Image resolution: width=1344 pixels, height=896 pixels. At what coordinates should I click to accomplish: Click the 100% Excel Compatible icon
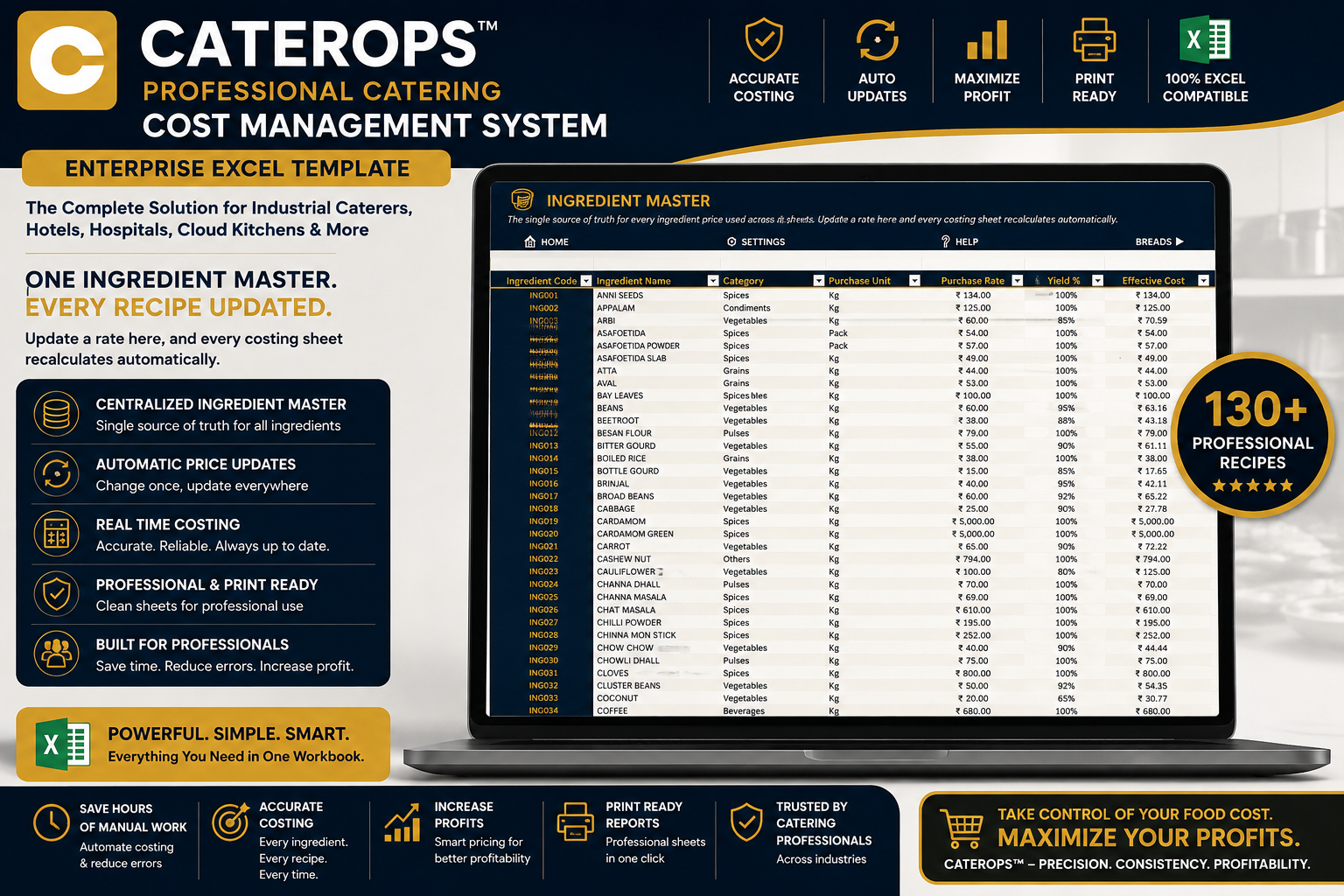click(1205, 39)
